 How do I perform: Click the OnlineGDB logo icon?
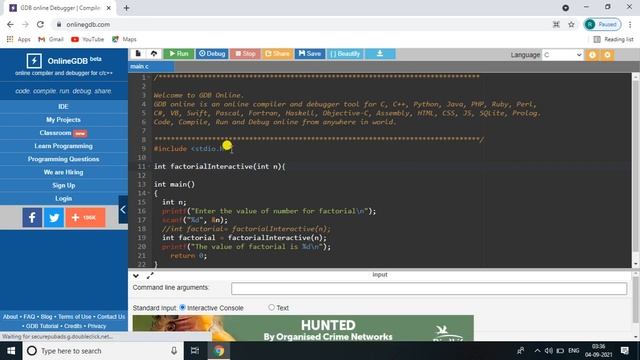click(x=34, y=61)
